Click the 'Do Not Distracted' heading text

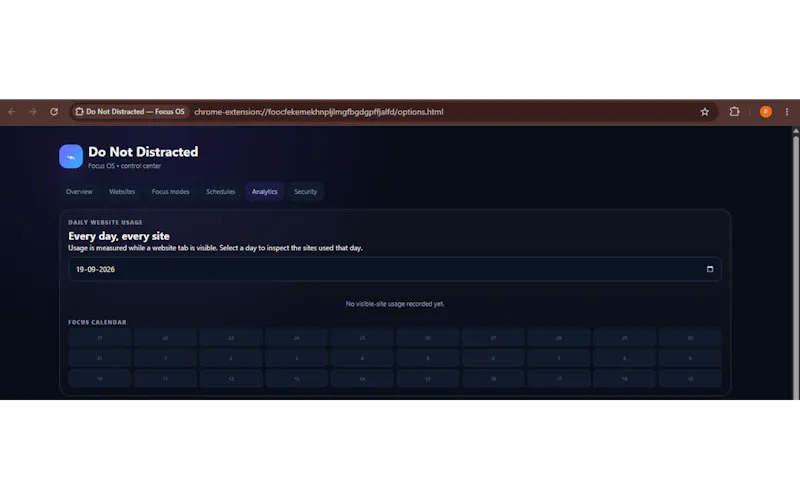143,152
